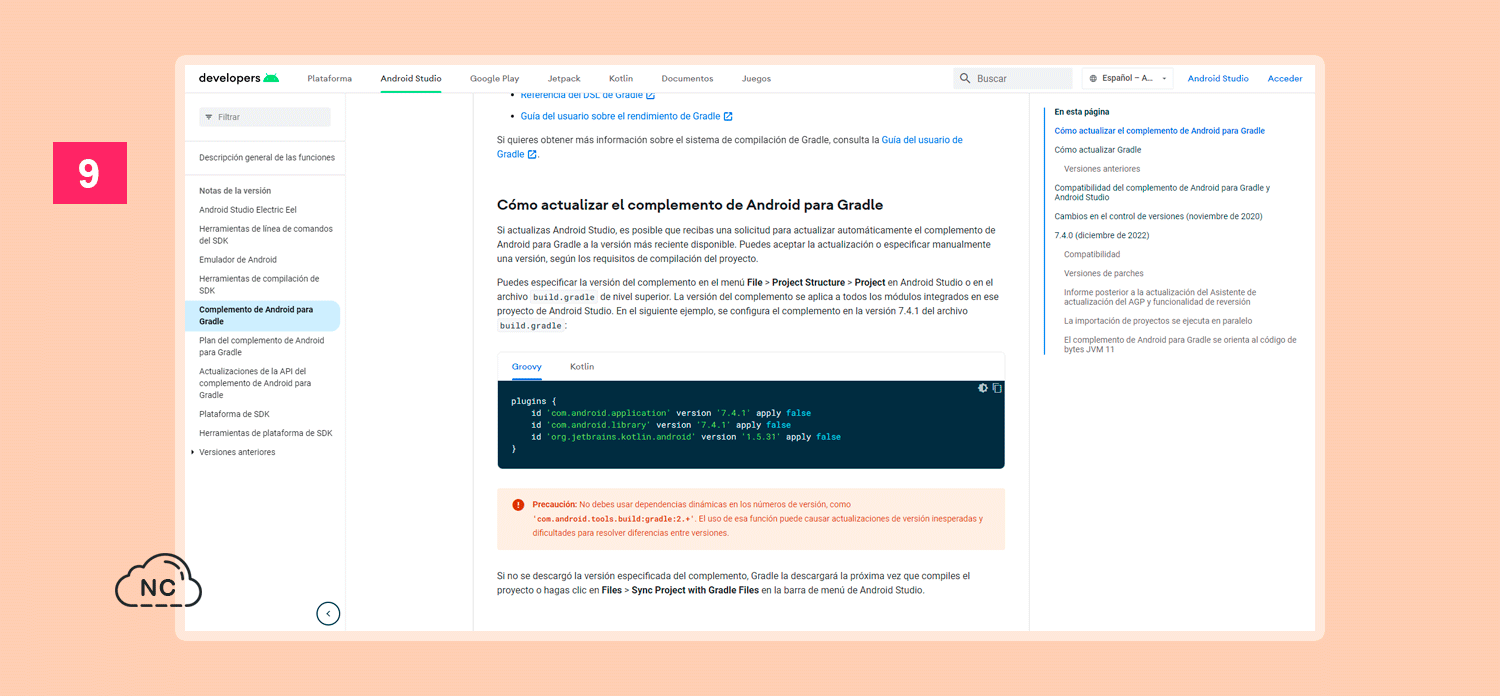
Task: Click the Android developers logo
Action: 239,78
